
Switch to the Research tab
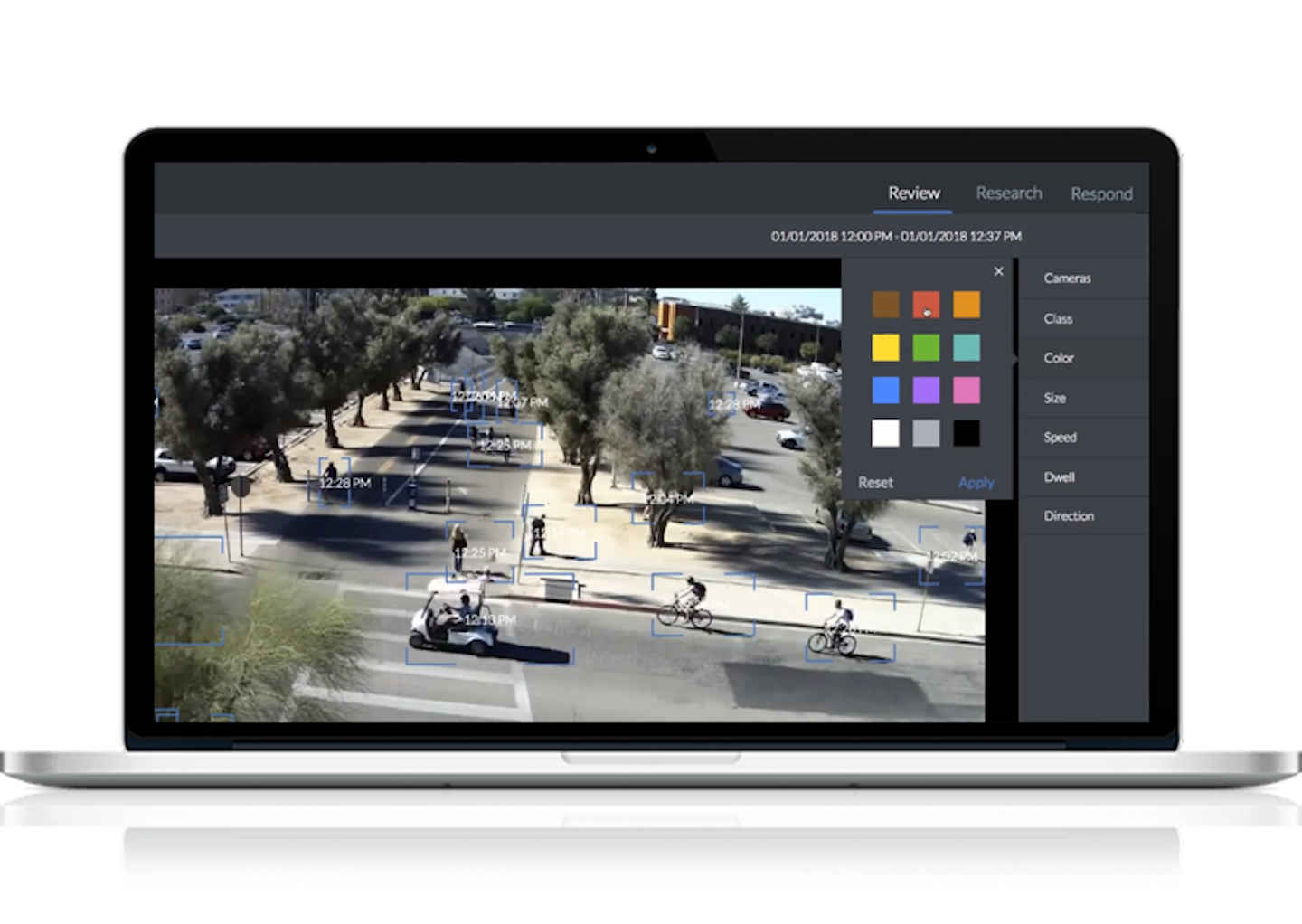1008,193
